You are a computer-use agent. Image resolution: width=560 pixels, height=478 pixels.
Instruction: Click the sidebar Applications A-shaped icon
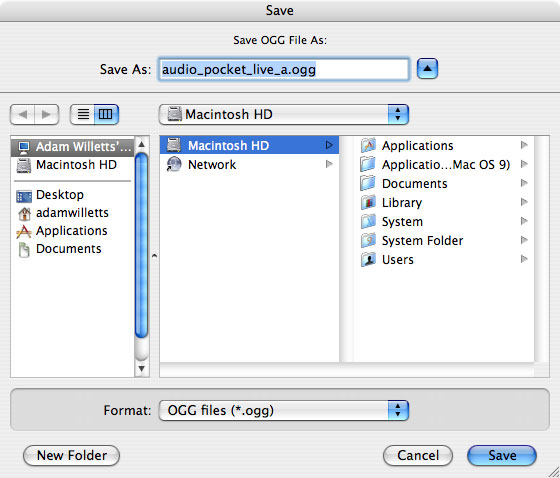pos(24,231)
